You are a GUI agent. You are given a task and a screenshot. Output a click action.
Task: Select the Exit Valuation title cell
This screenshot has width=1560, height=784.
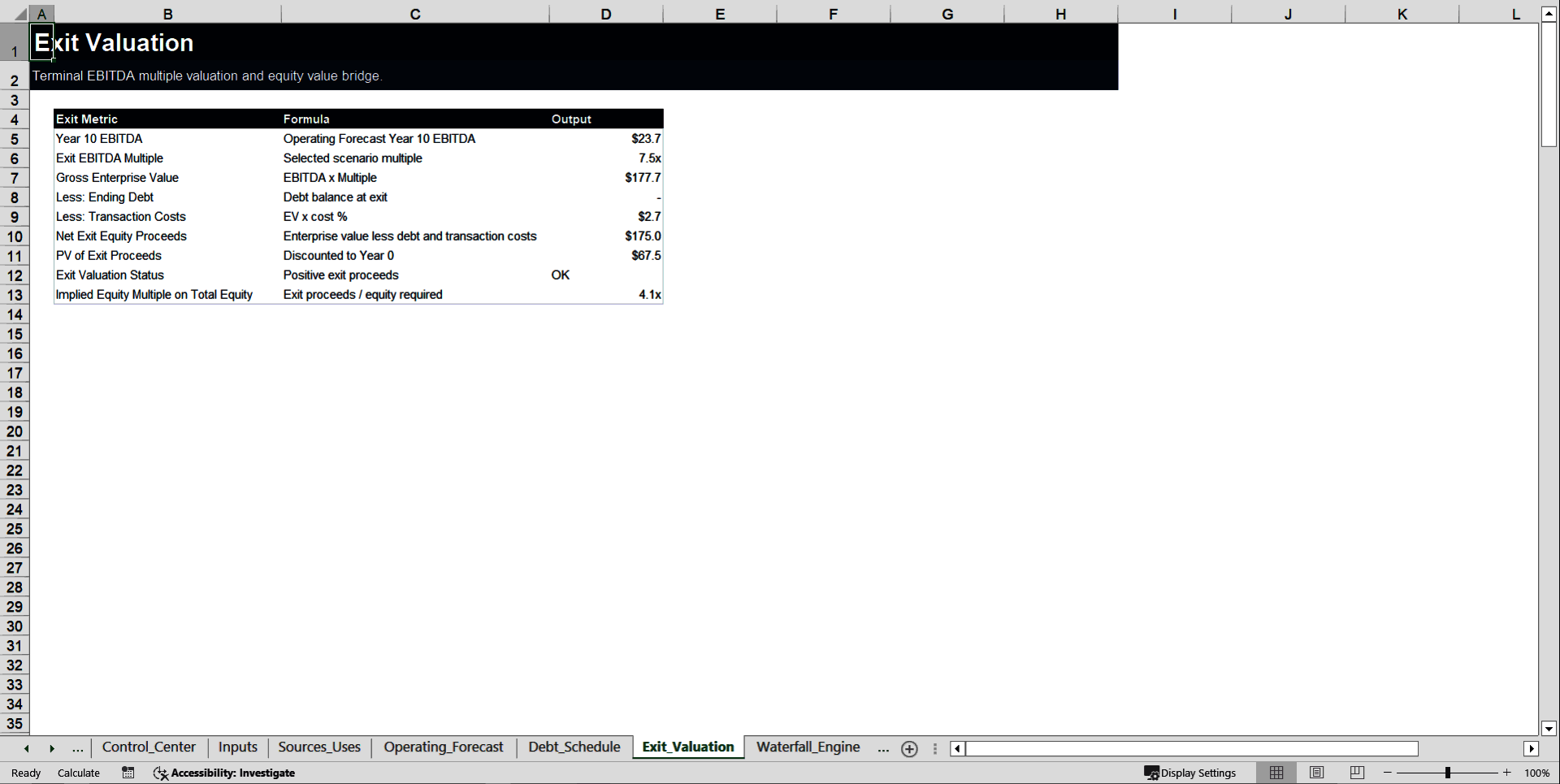click(x=114, y=43)
